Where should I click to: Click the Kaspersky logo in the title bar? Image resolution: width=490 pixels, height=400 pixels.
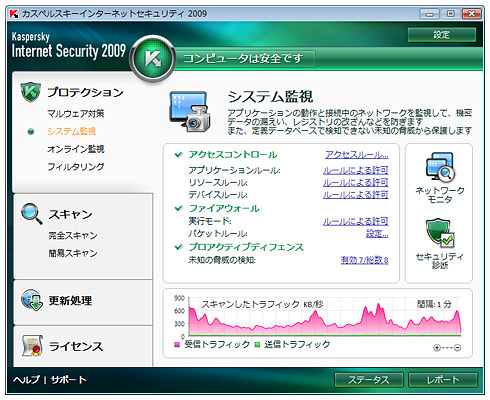click(x=14, y=14)
